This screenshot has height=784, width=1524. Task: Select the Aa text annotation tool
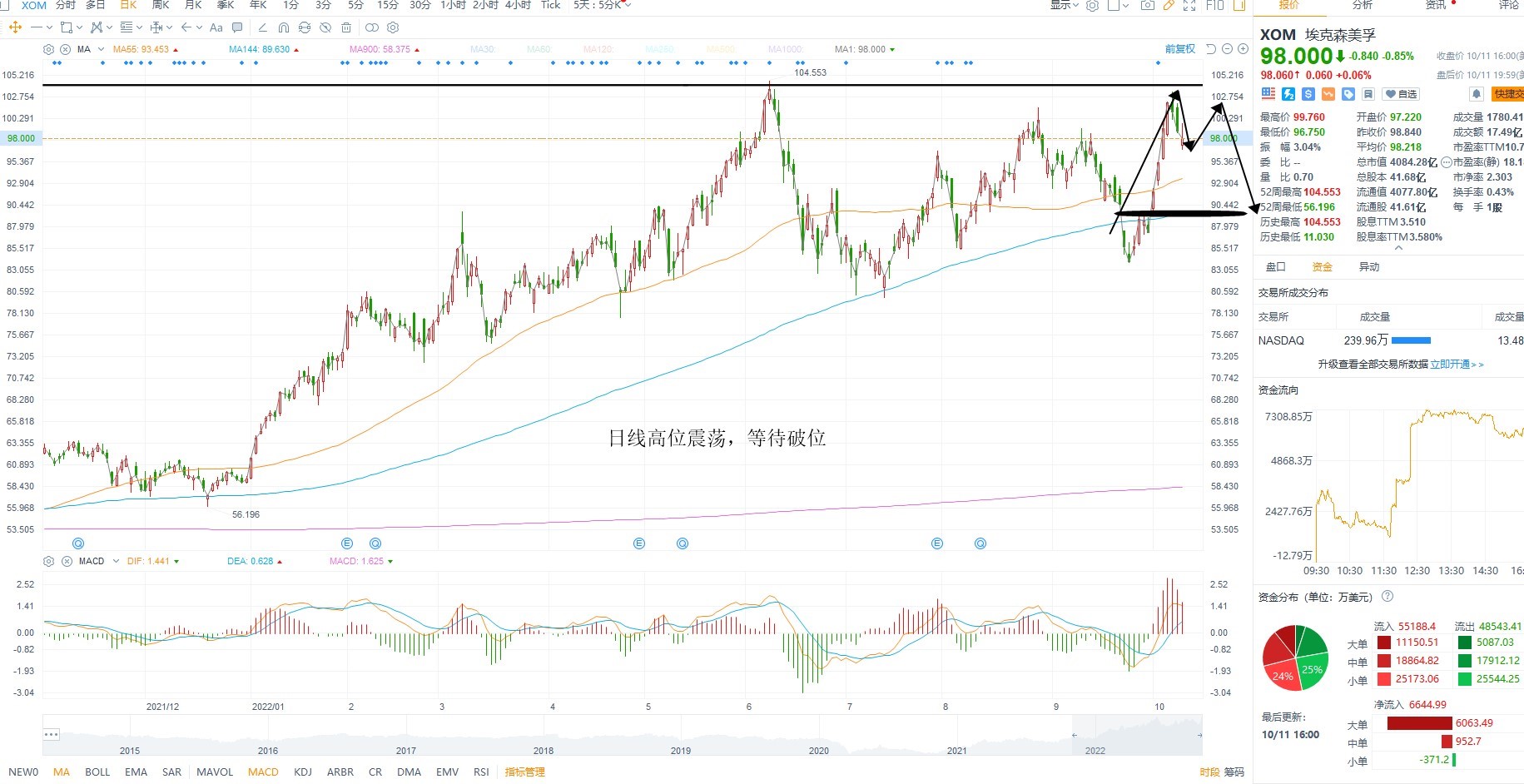pyautogui.click(x=216, y=27)
